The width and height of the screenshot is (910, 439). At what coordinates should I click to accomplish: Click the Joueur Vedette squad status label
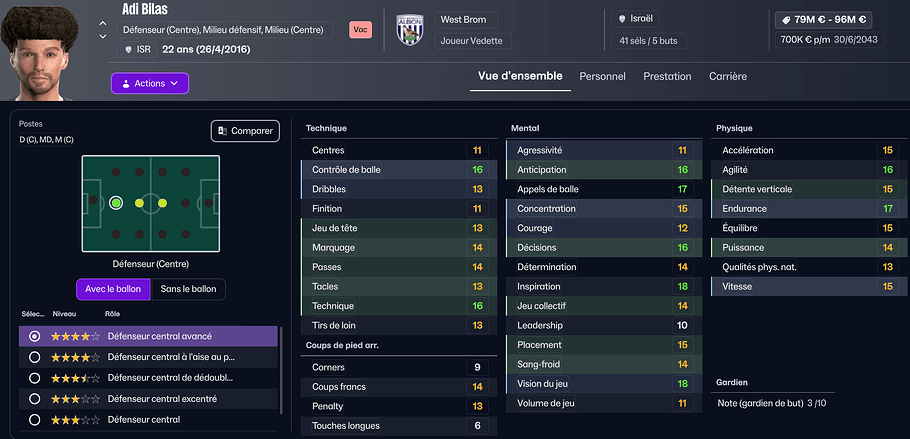coord(473,41)
